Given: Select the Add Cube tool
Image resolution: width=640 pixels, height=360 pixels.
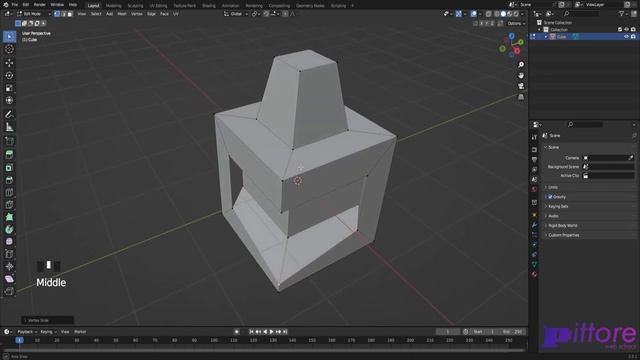Looking at the screenshot, I should pyautogui.click(x=9, y=141).
